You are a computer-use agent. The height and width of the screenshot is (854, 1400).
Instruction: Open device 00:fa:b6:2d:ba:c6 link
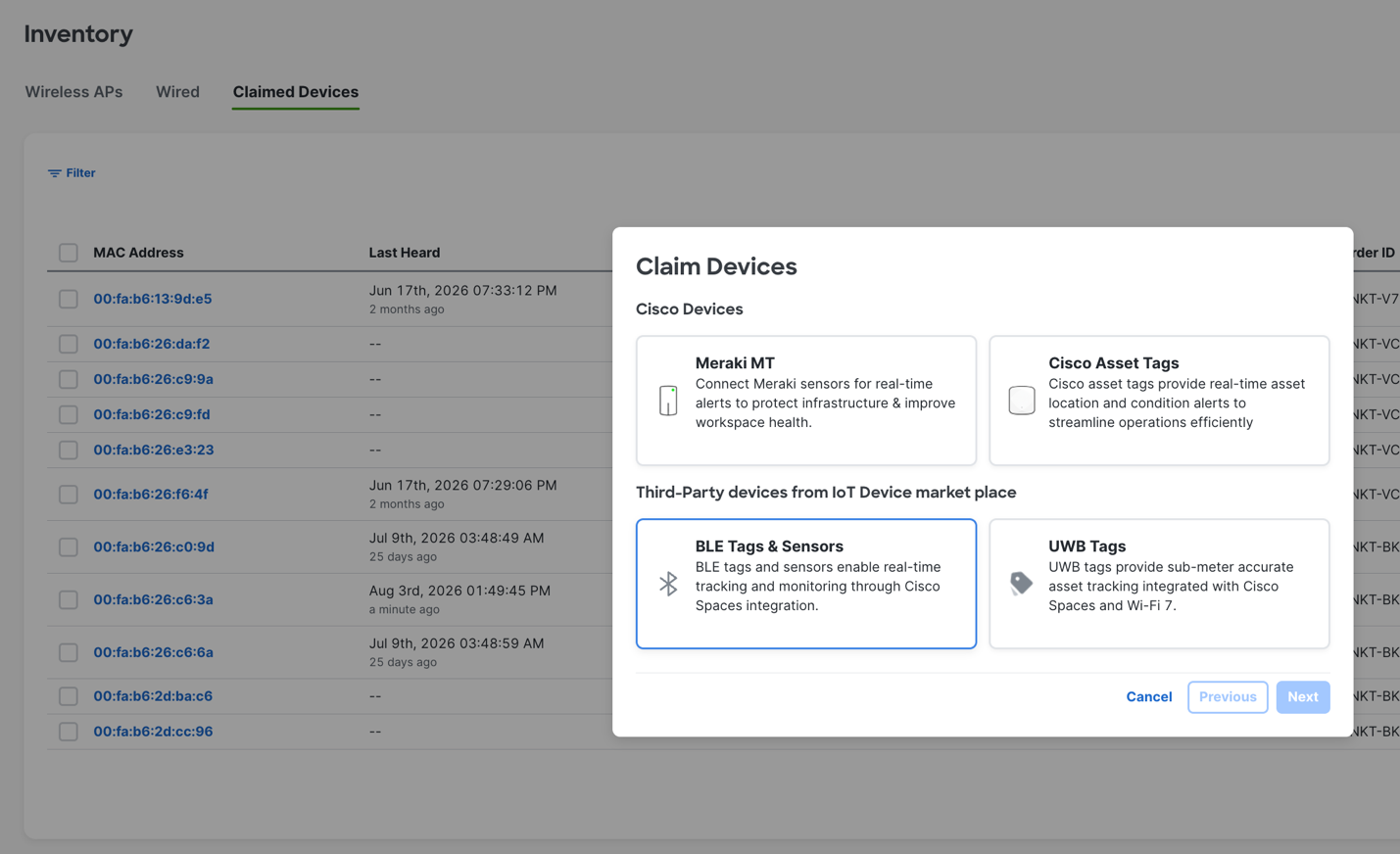coord(153,696)
